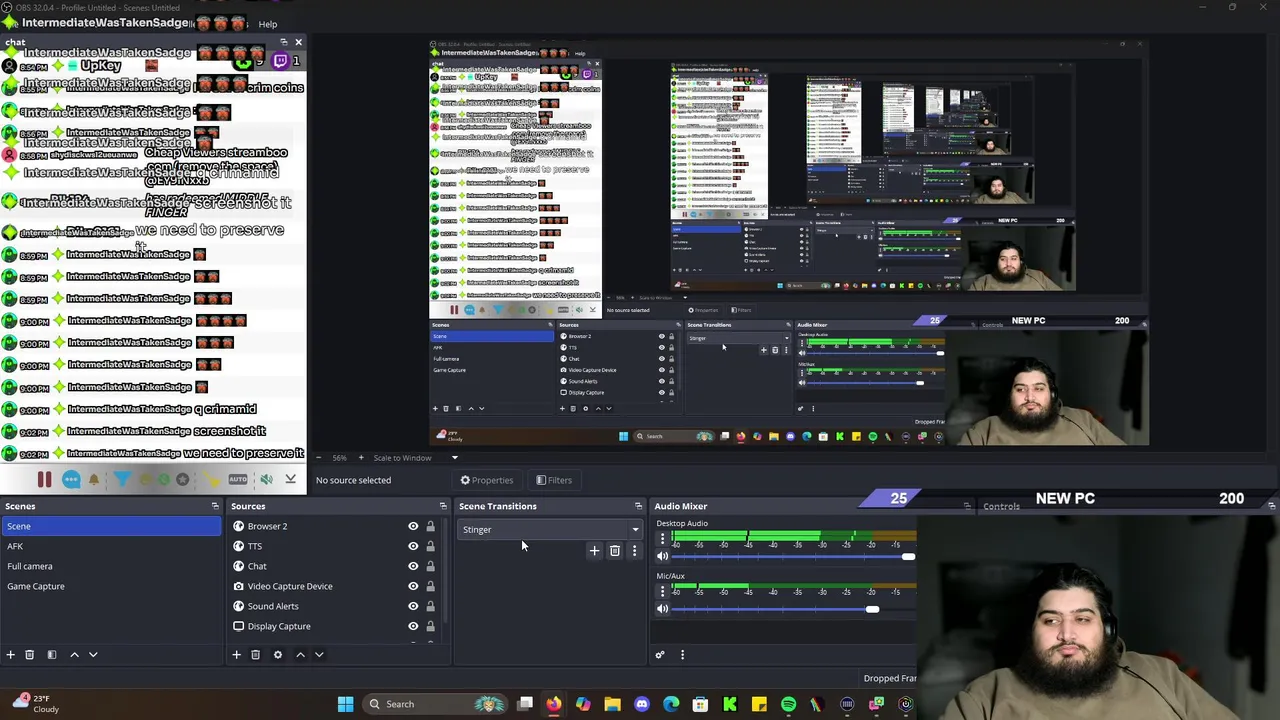Open the Audio Mixer three-dot menu
Viewport: 1280px width, 720px height.
point(682,655)
